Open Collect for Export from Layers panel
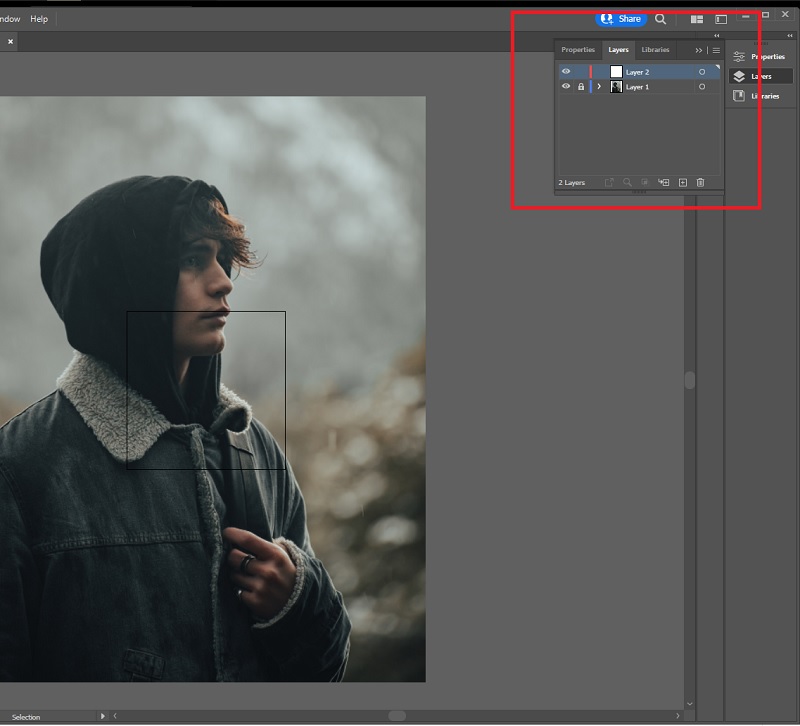The width and height of the screenshot is (800, 726). (x=610, y=182)
